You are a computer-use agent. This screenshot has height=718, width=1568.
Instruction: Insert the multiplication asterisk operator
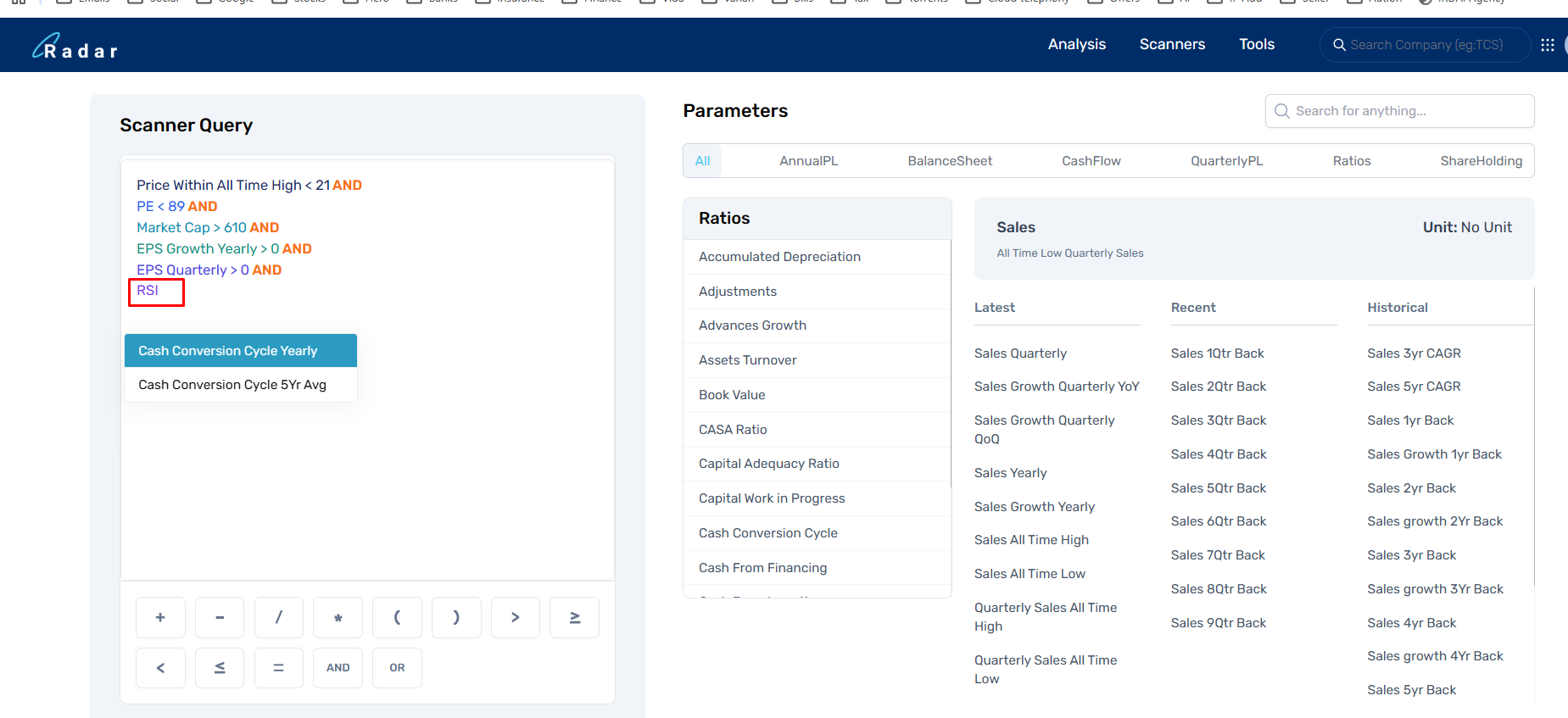[x=338, y=617]
